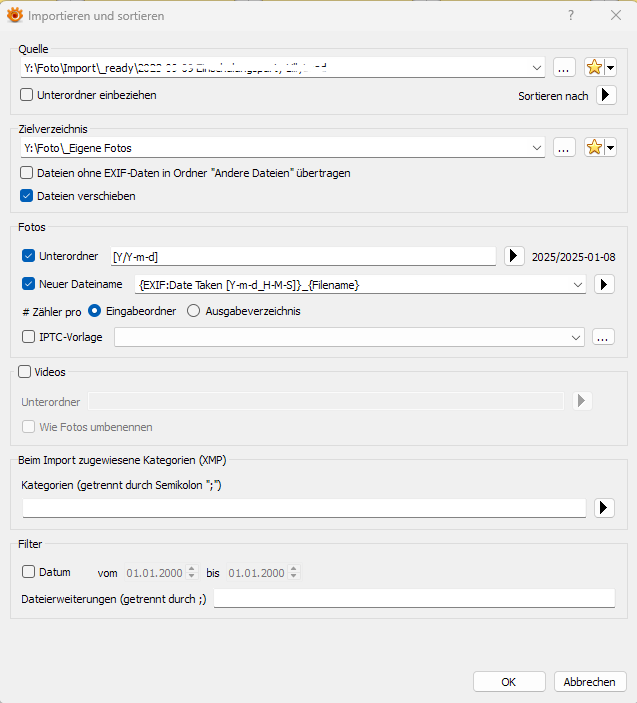Screen dimensions: 637x703
Task: Uncheck 'Dateien verschieben' option
Action: [x=27, y=196]
